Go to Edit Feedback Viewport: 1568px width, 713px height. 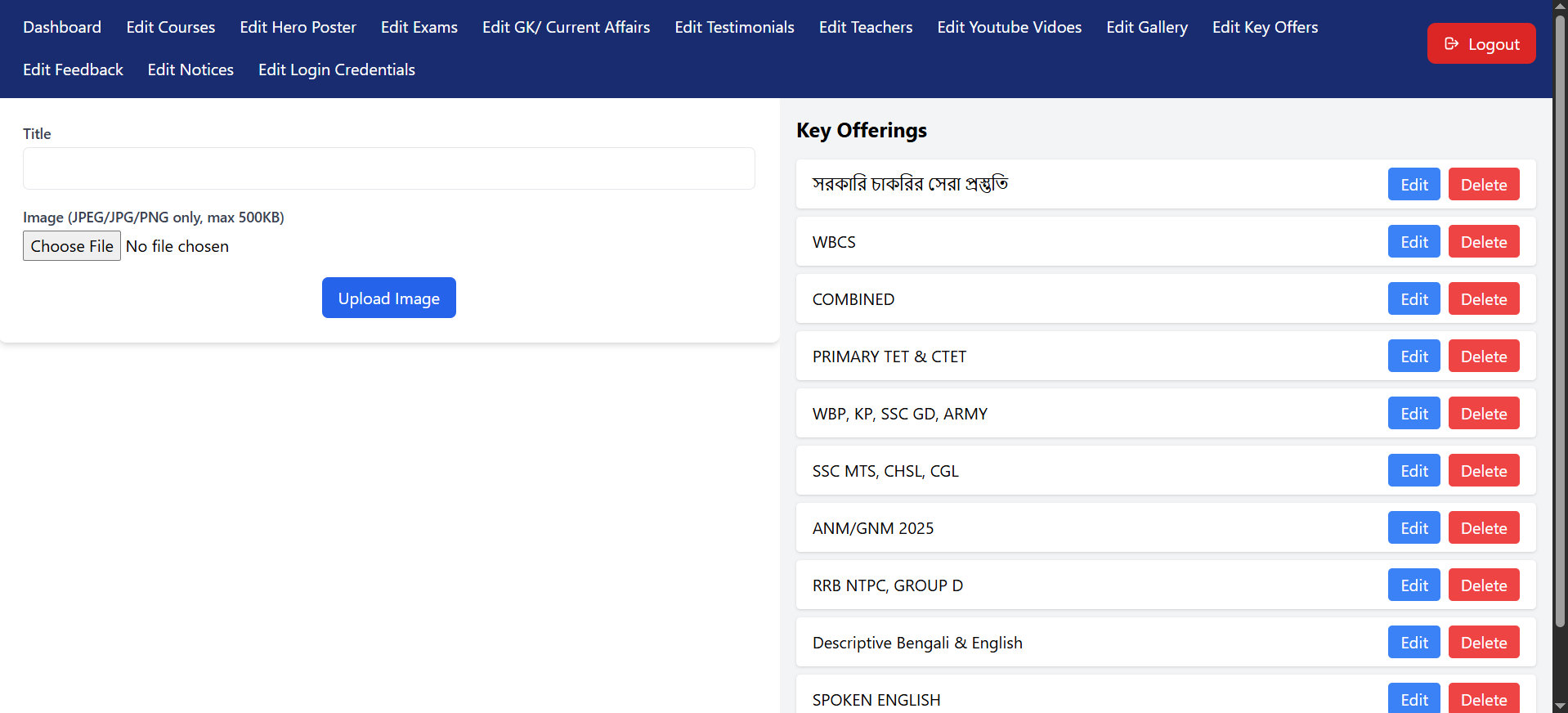click(73, 70)
